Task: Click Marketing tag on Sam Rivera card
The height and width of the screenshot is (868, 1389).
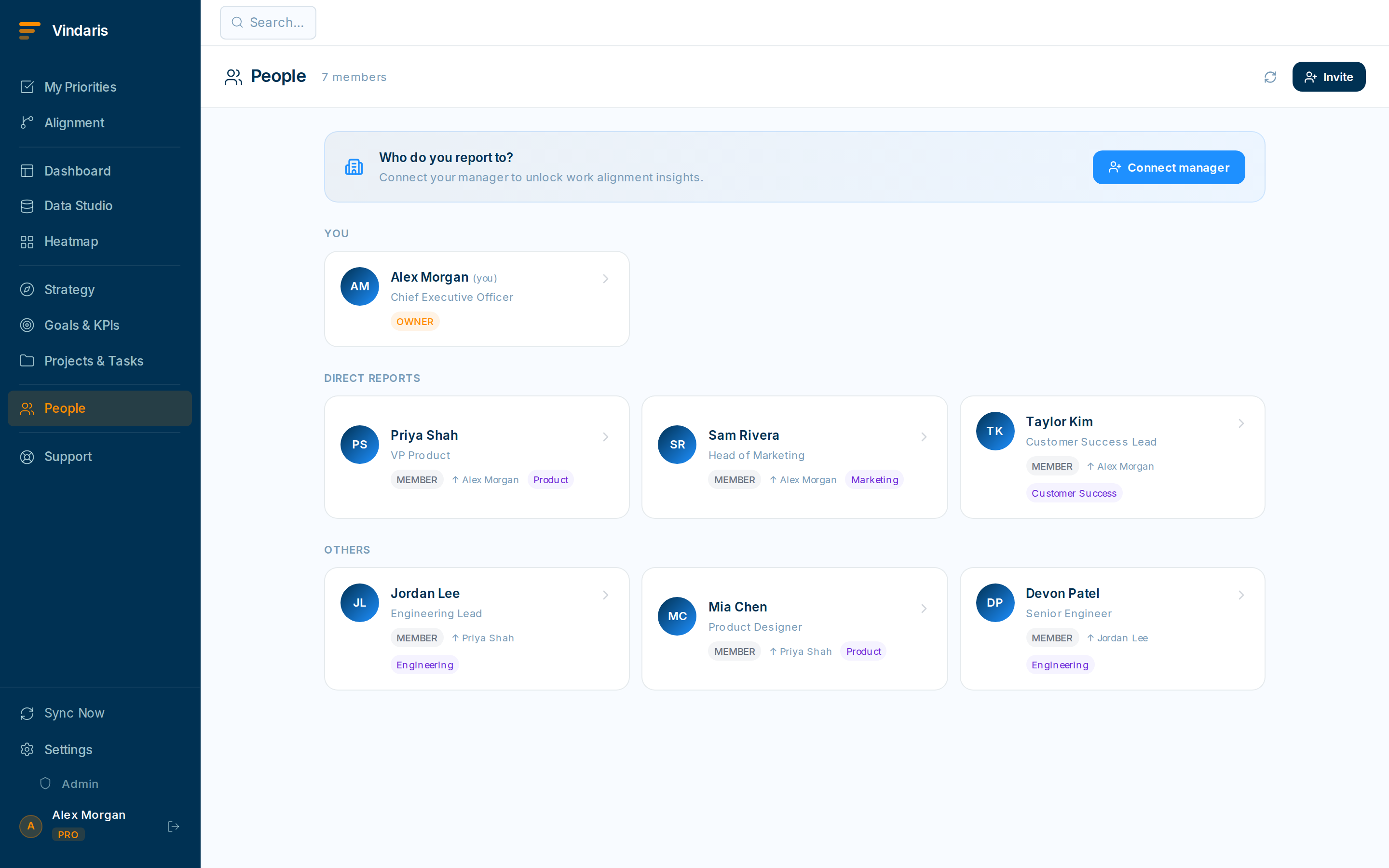Action: [x=874, y=479]
